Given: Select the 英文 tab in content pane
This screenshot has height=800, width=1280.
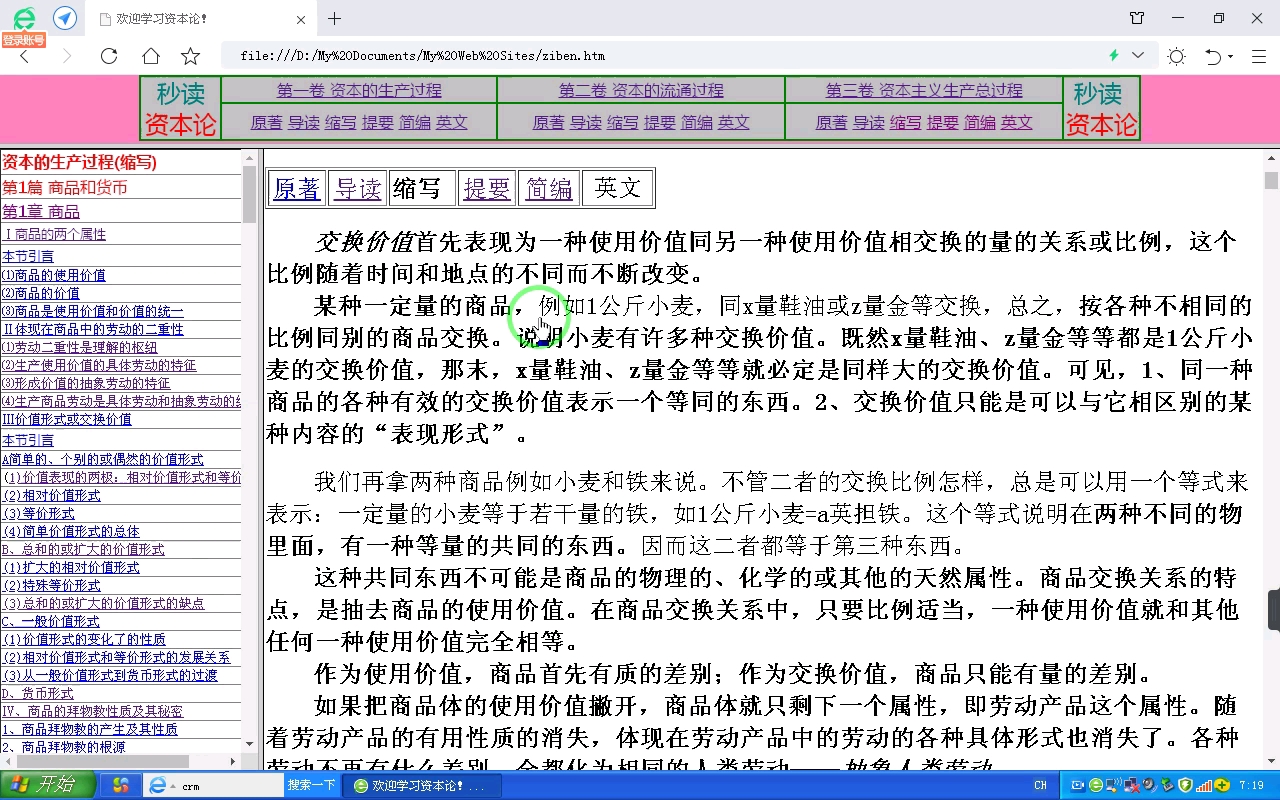Looking at the screenshot, I should pos(617,188).
